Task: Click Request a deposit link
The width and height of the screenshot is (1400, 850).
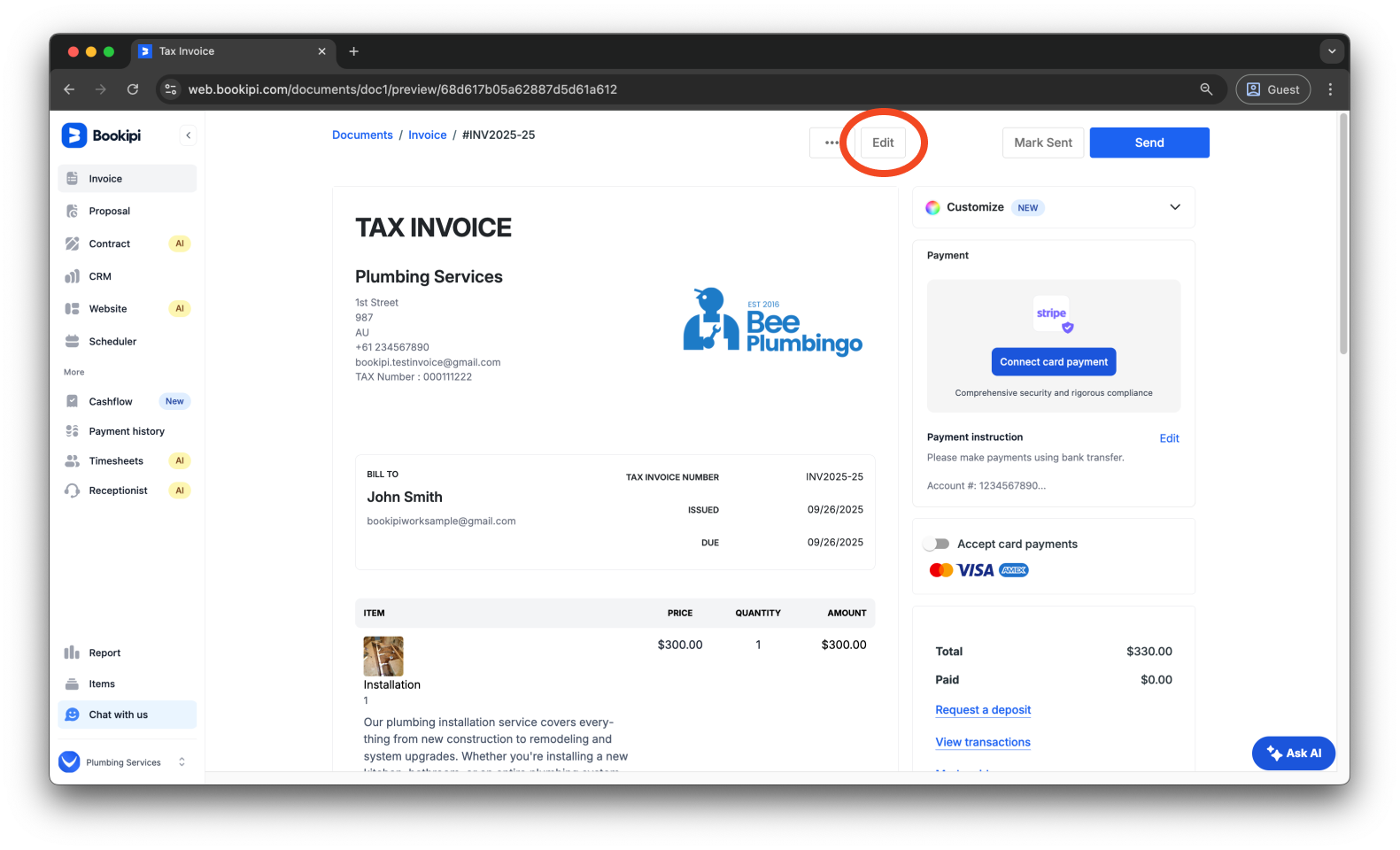Action: pos(983,710)
